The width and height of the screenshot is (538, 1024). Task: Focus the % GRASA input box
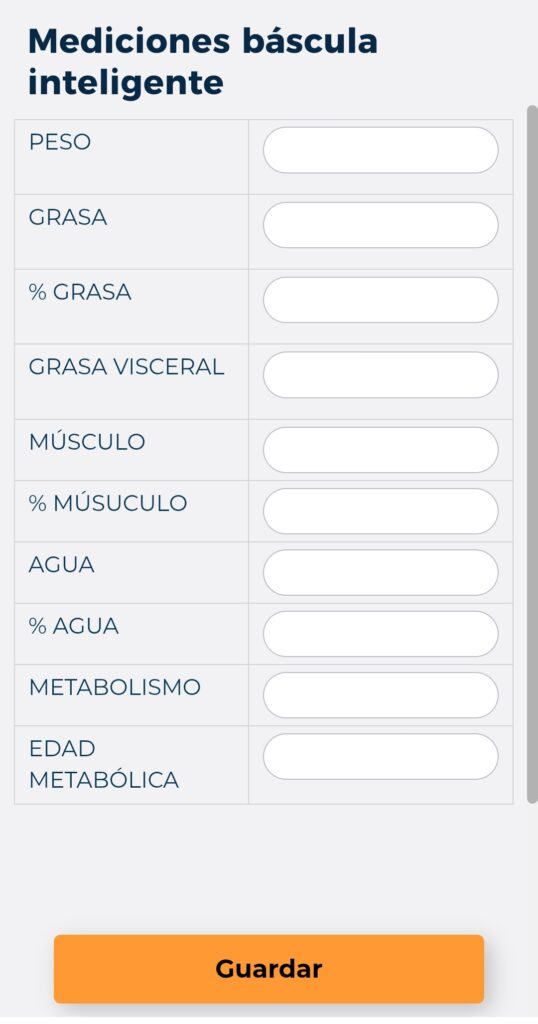coord(381,300)
